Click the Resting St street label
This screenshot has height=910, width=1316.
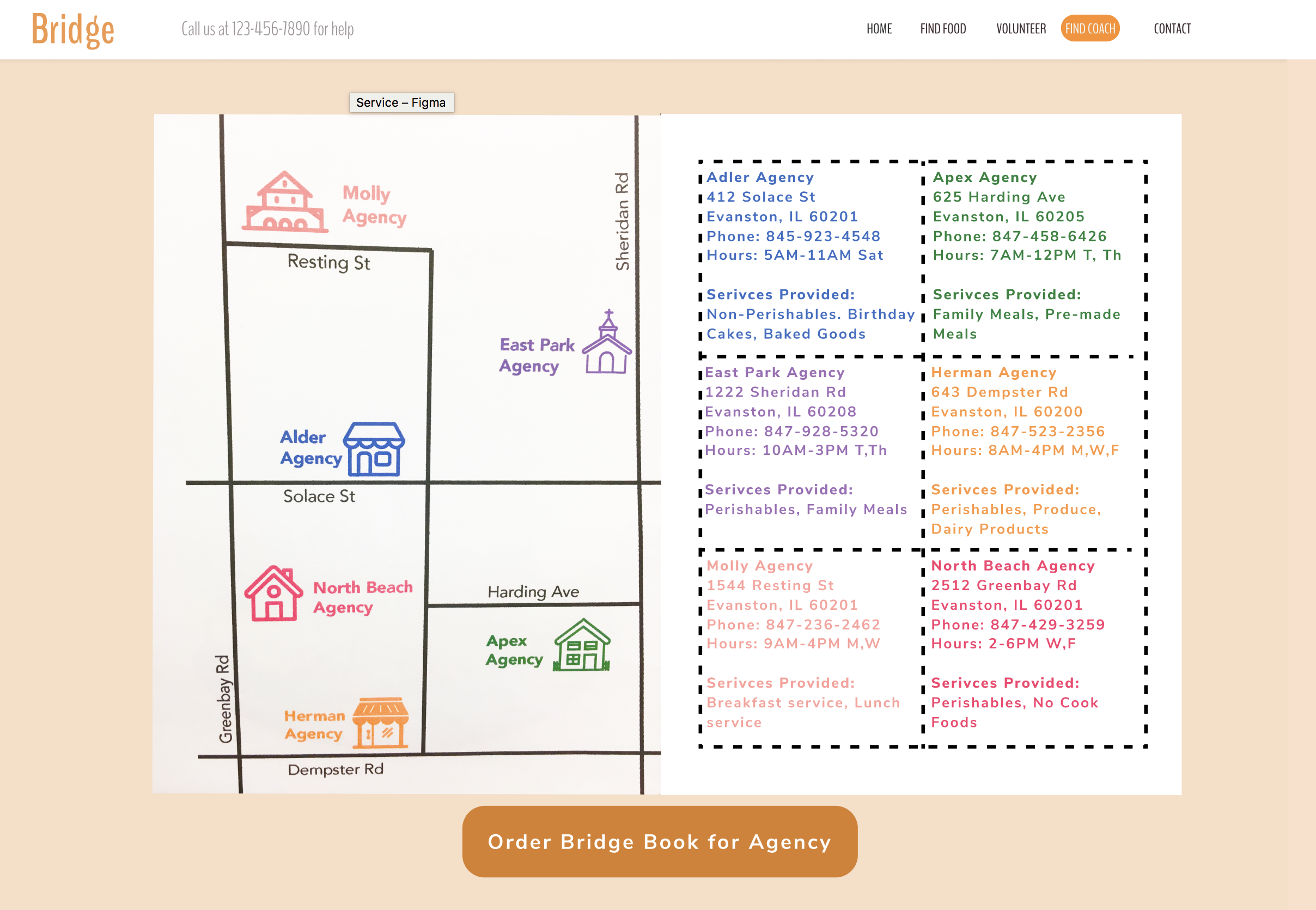coord(329,262)
